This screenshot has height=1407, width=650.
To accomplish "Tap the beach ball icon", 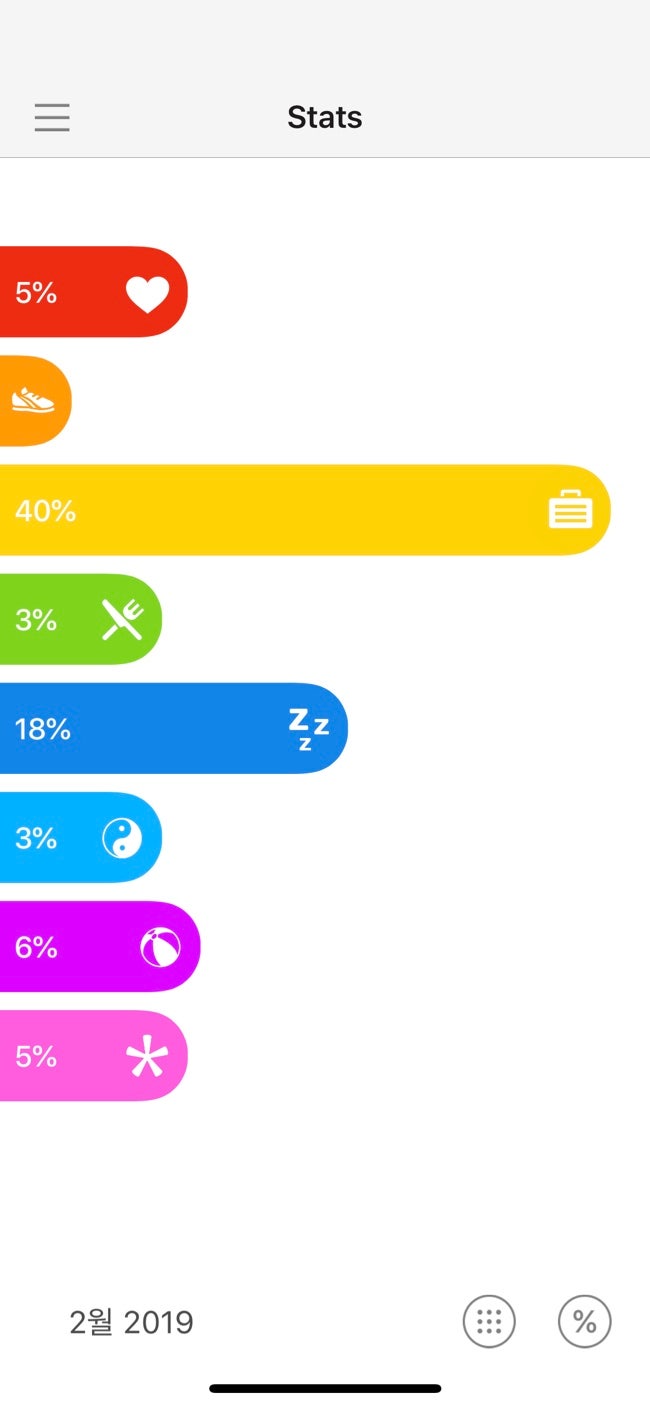I will pos(160,947).
